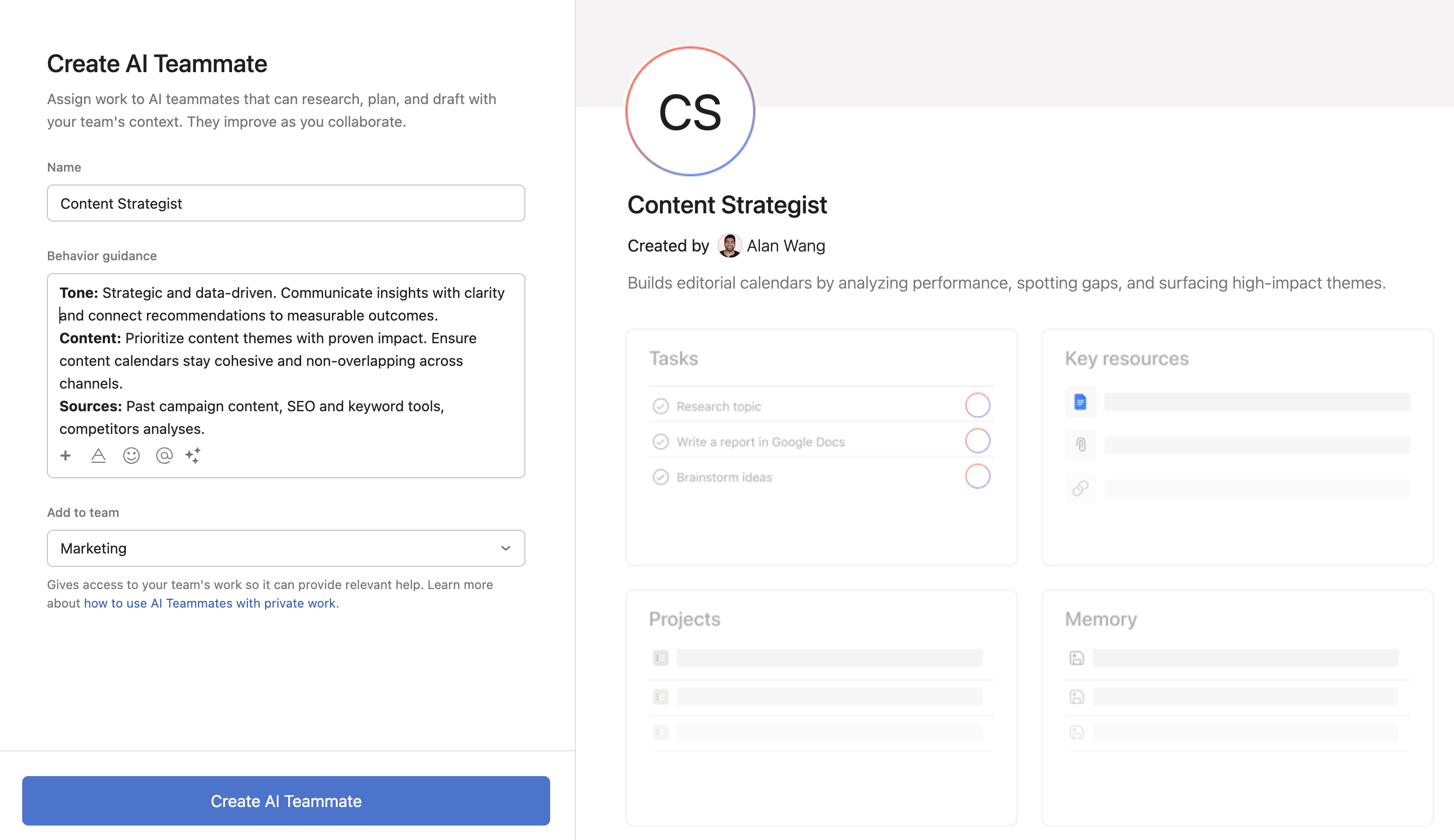
Task: Open how to use AI Teammates link
Action: [211, 603]
